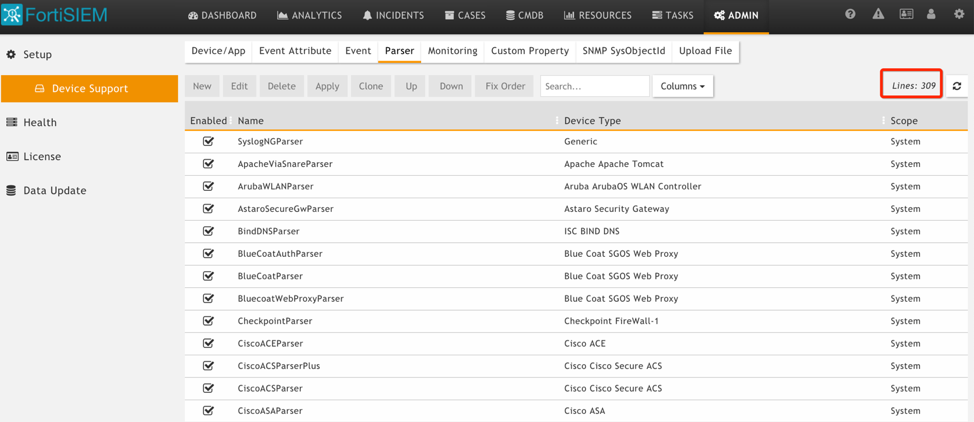Click the parser search field
The height and width of the screenshot is (422, 974).
(x=594, y=86)
